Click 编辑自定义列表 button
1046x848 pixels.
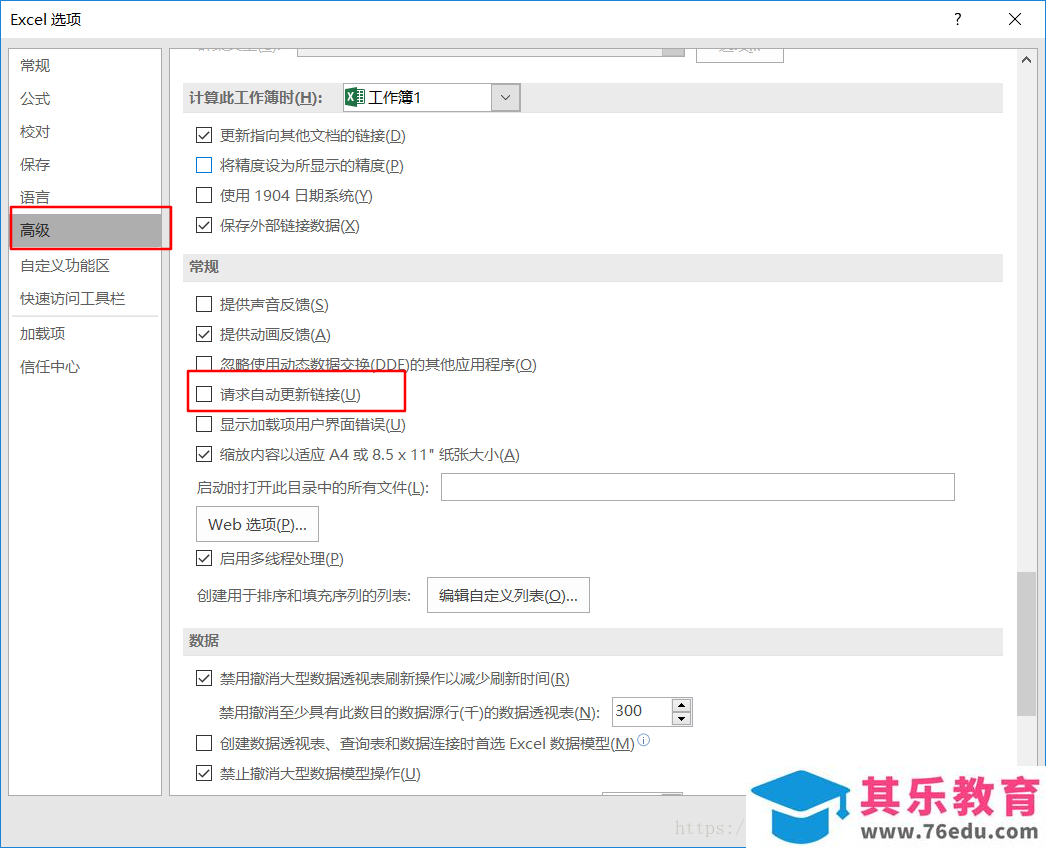[x=508, y=595]
